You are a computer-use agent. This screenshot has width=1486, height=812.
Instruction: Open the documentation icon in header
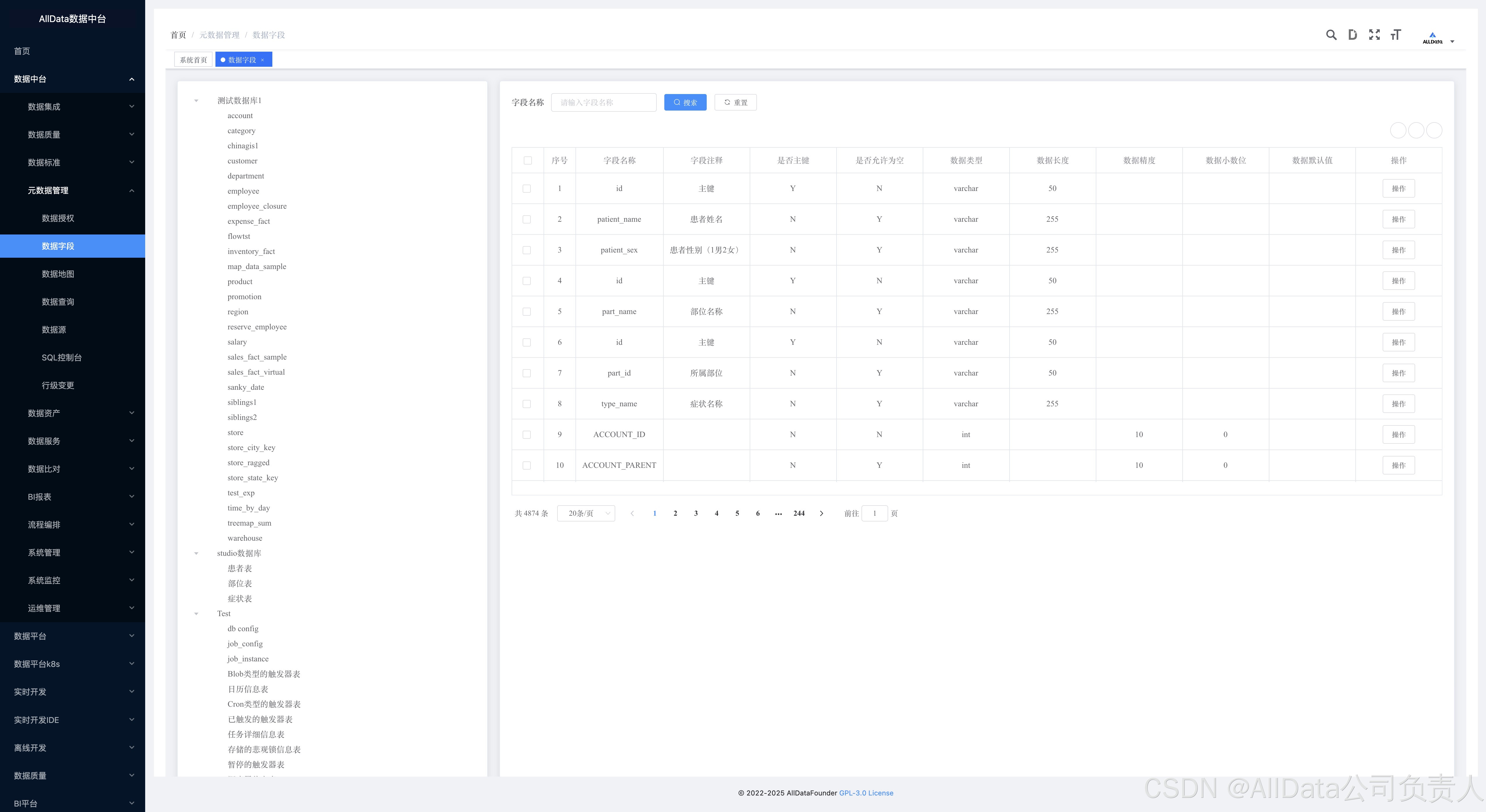click(x=1352, y=35)
